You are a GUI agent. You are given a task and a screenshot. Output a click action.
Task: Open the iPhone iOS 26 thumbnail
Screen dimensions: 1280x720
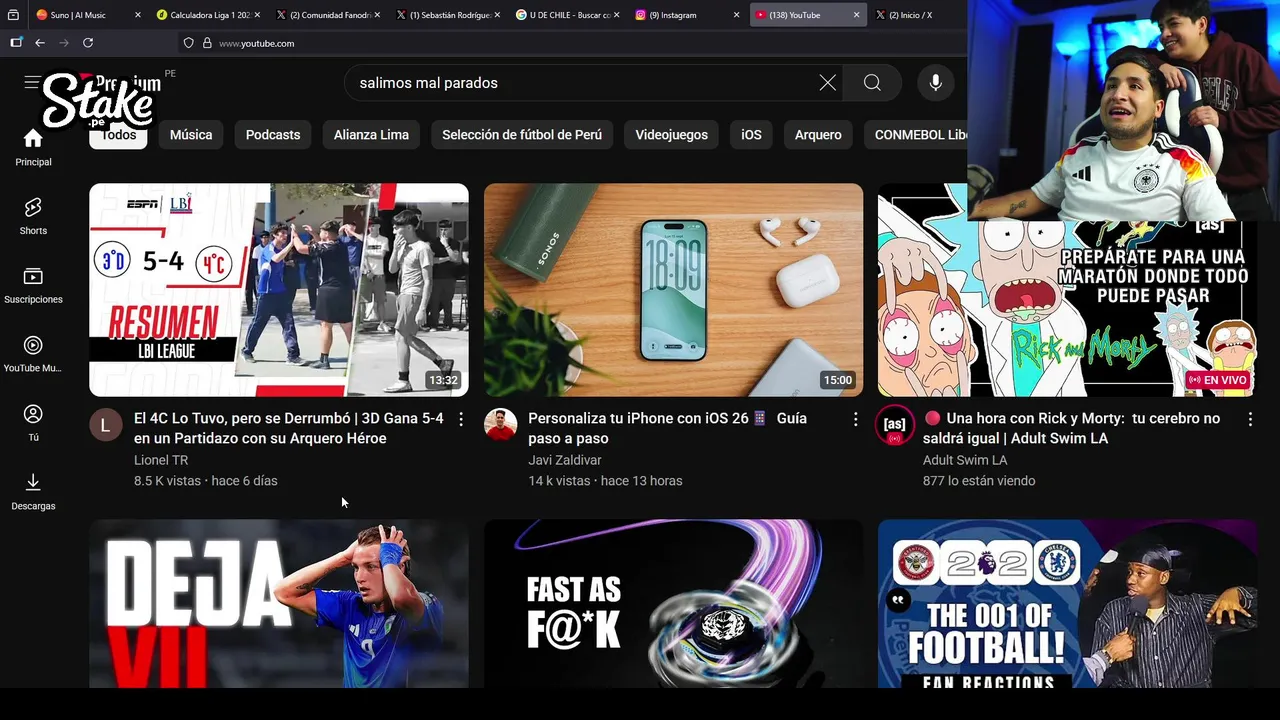click(673, 290)
